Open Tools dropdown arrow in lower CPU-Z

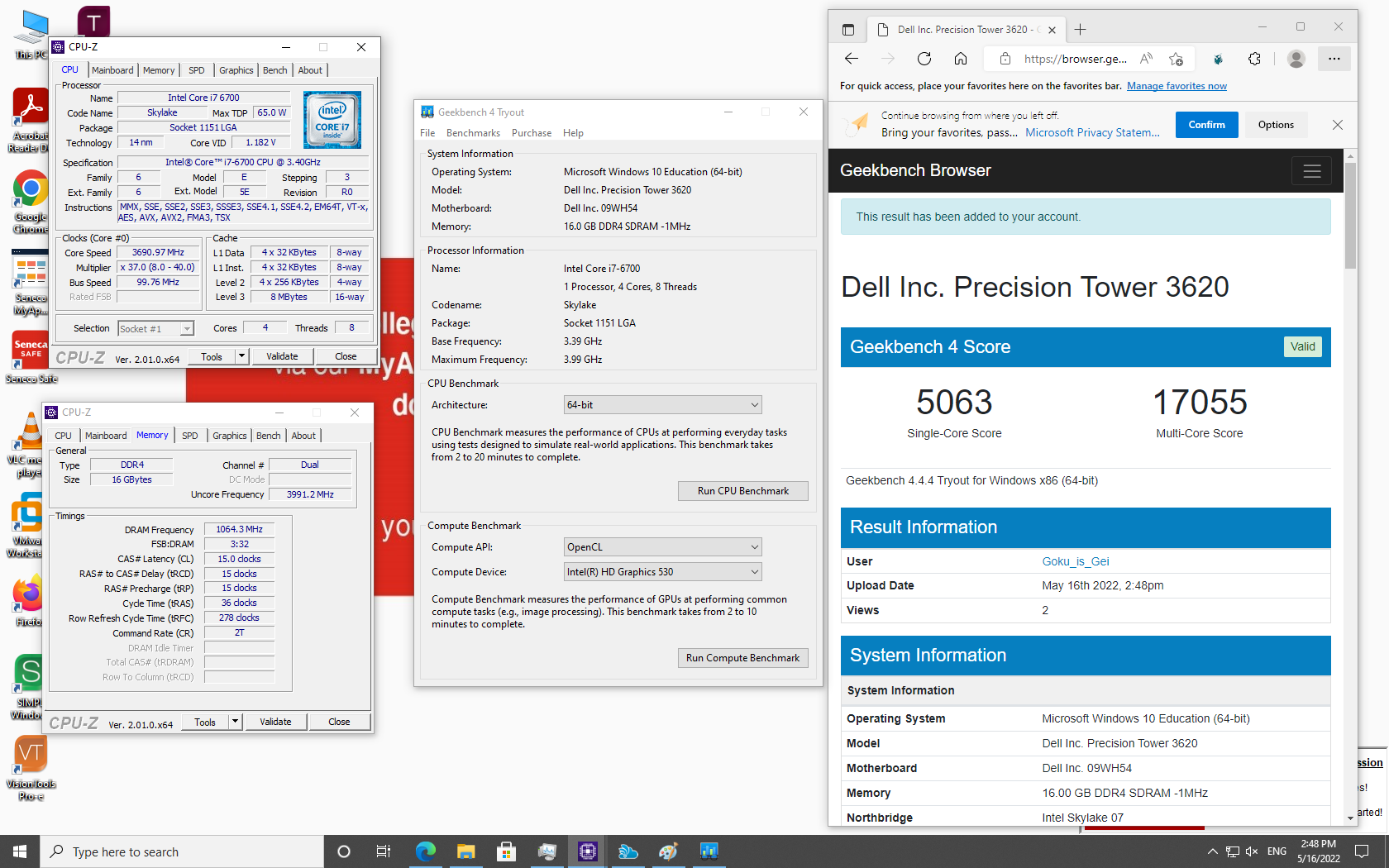point(235,722)
